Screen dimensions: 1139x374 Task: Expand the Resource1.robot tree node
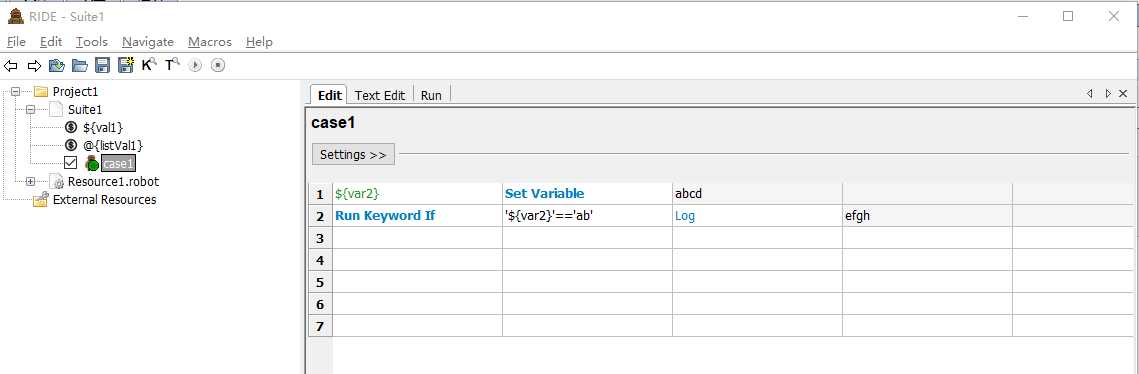tap(31, 182)
